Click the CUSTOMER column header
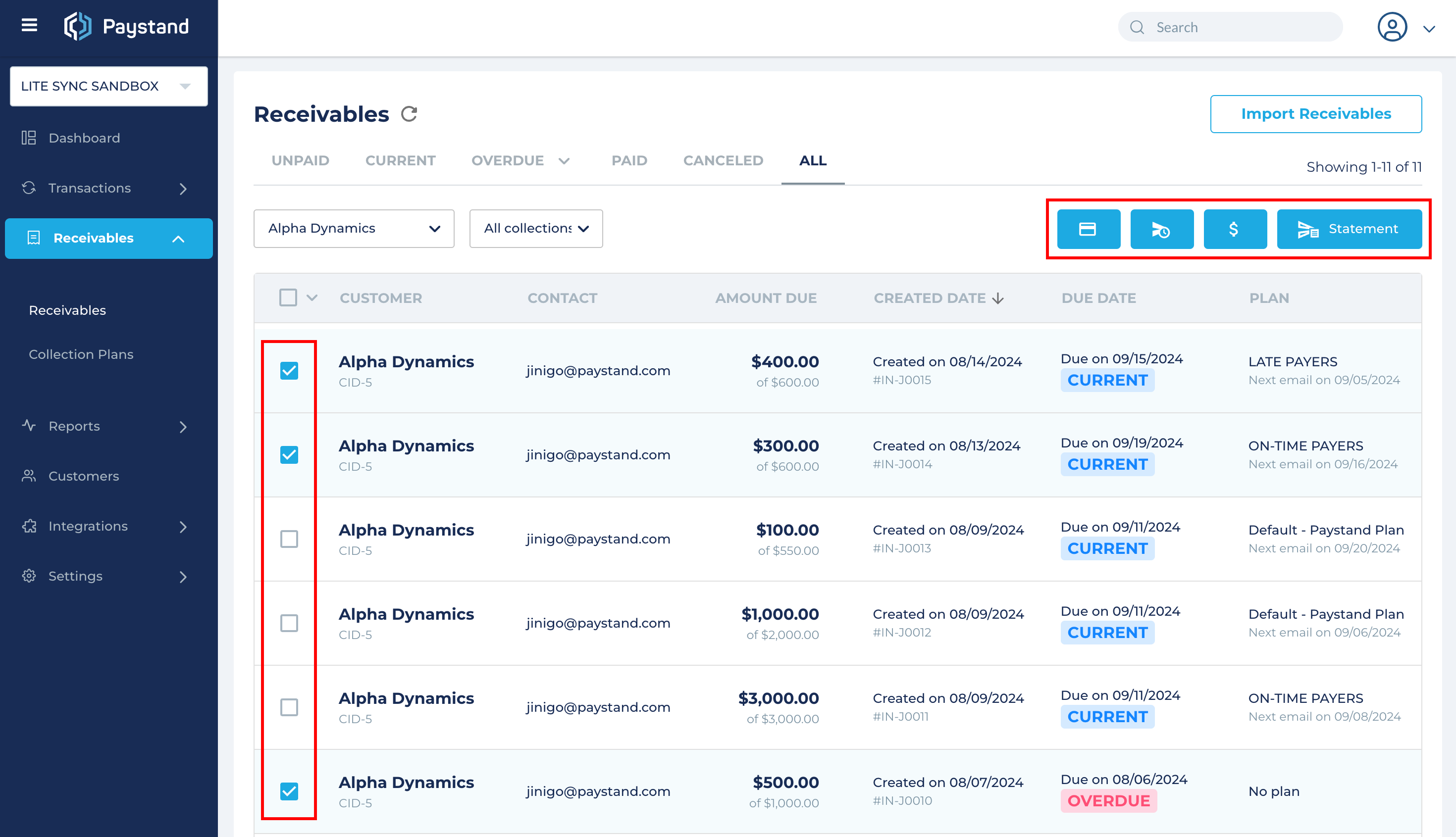Viewport: 1456px width, 837px height. click(x=381, y=298)
